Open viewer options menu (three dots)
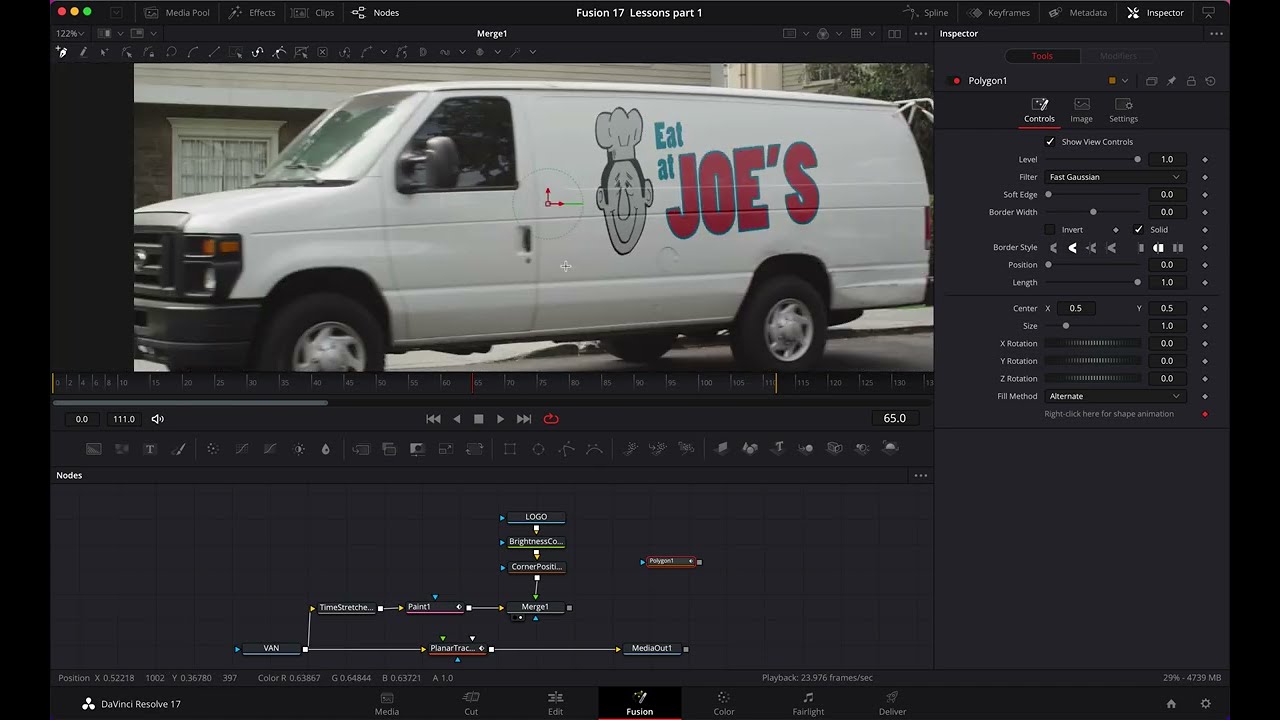Viewport: 1280px width, 720px height. click(x=921, y=34)
